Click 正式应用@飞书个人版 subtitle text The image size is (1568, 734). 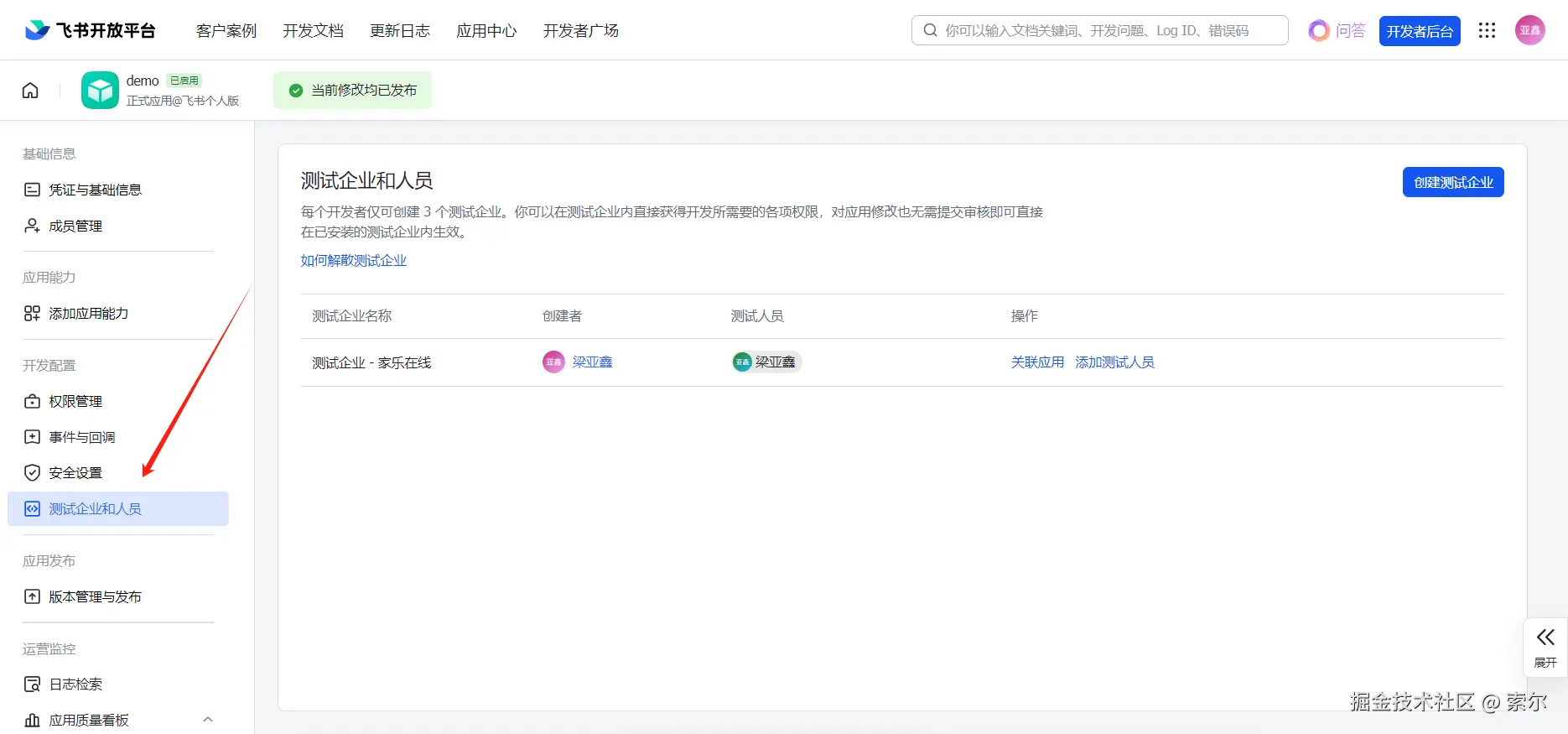[x=183, y=101]
